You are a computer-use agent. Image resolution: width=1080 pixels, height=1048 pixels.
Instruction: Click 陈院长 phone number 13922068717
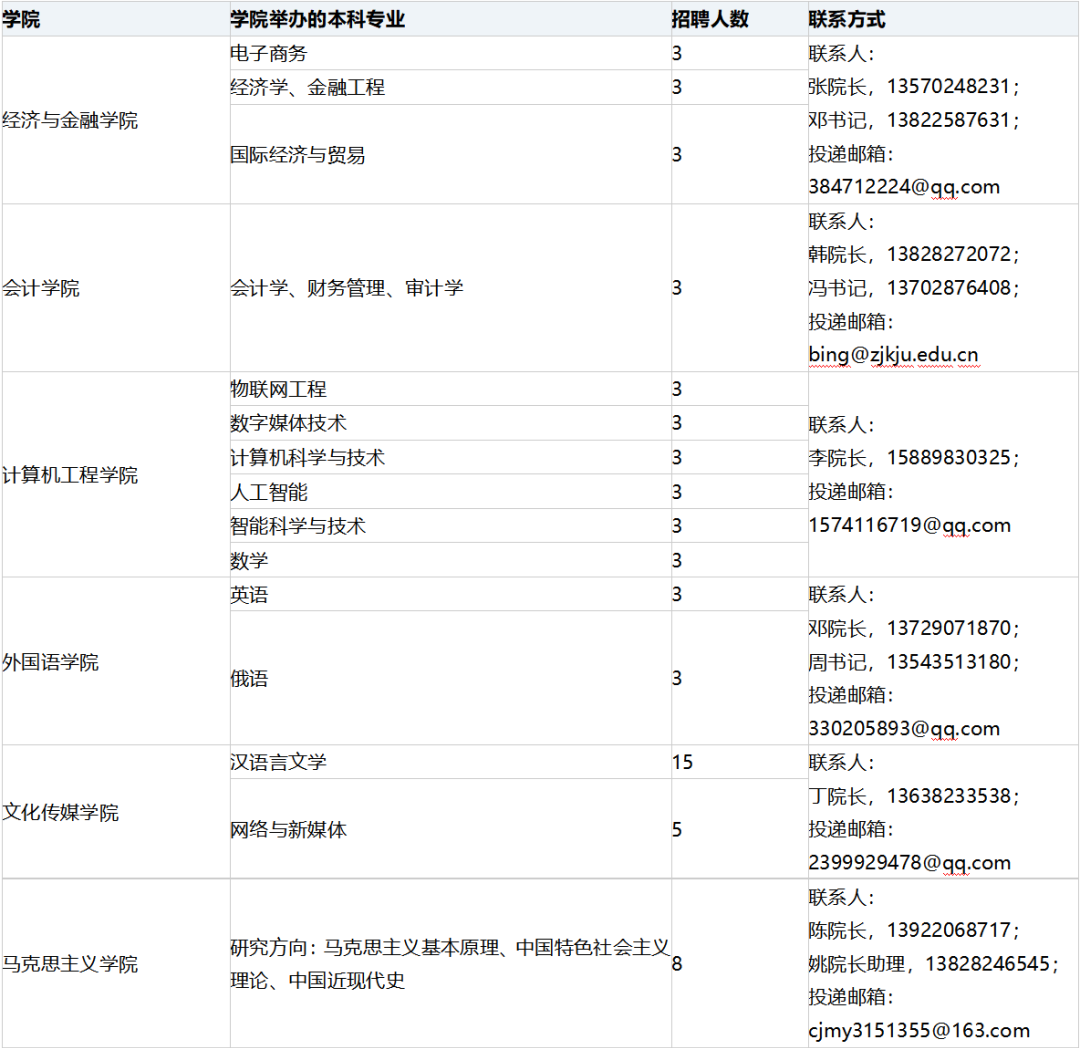(x=948, y=930)
